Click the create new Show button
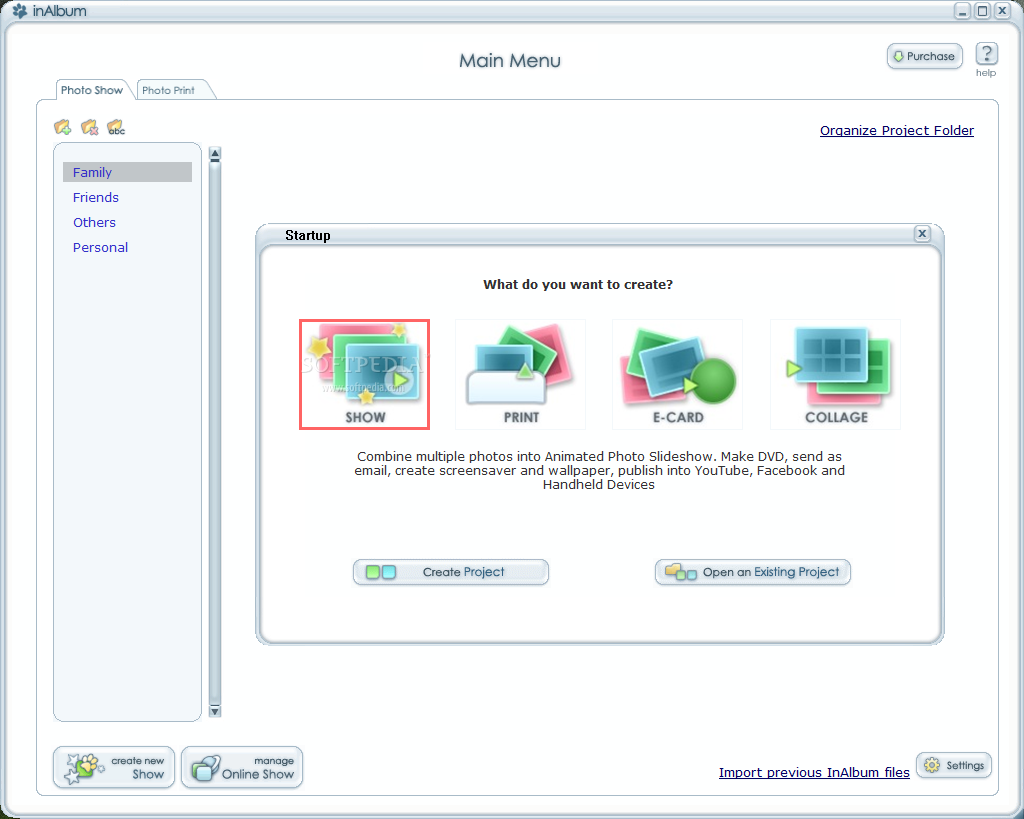 point(114,767)
